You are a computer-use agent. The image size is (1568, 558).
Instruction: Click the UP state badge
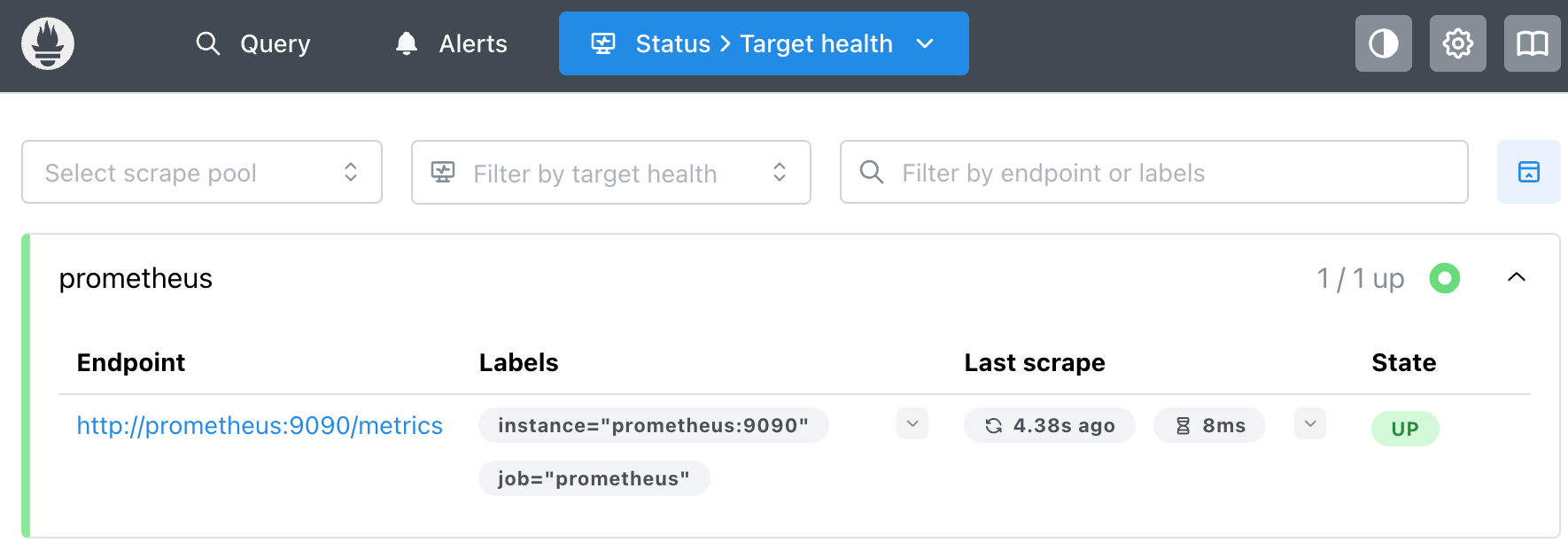(x=1405, y=429)
